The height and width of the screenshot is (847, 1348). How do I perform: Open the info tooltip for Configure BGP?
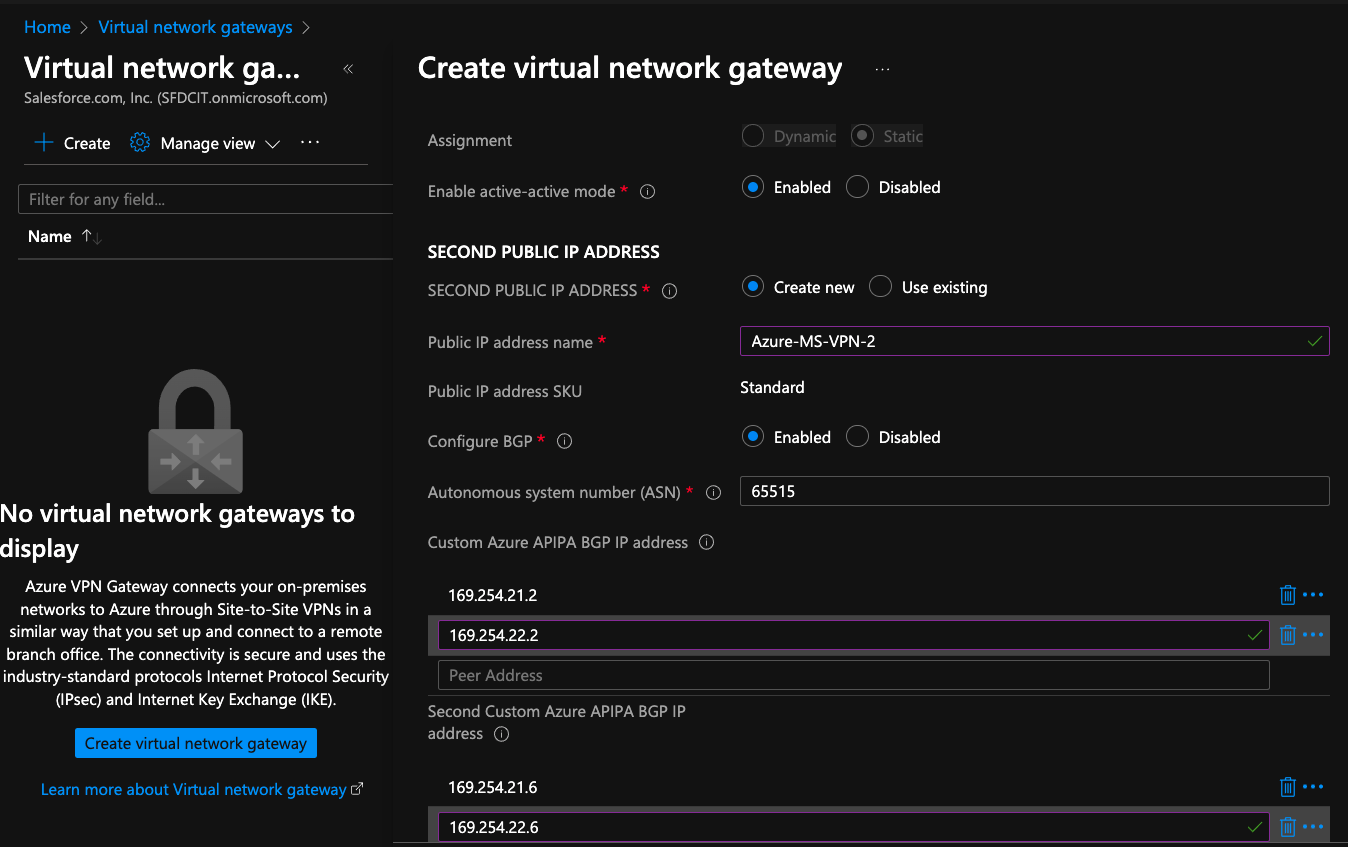(564, 441)
